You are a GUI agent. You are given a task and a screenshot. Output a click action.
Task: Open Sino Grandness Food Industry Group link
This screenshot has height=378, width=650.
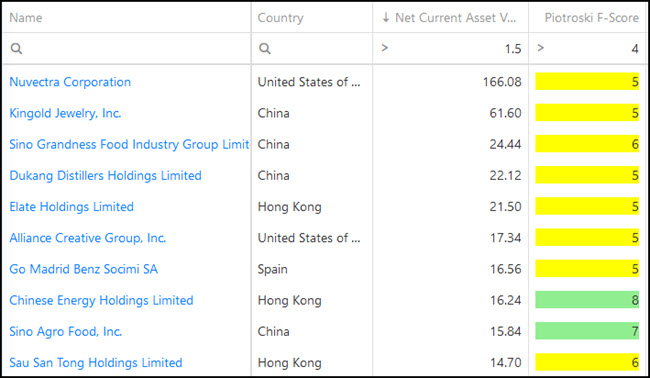click(x=129, y=144)
